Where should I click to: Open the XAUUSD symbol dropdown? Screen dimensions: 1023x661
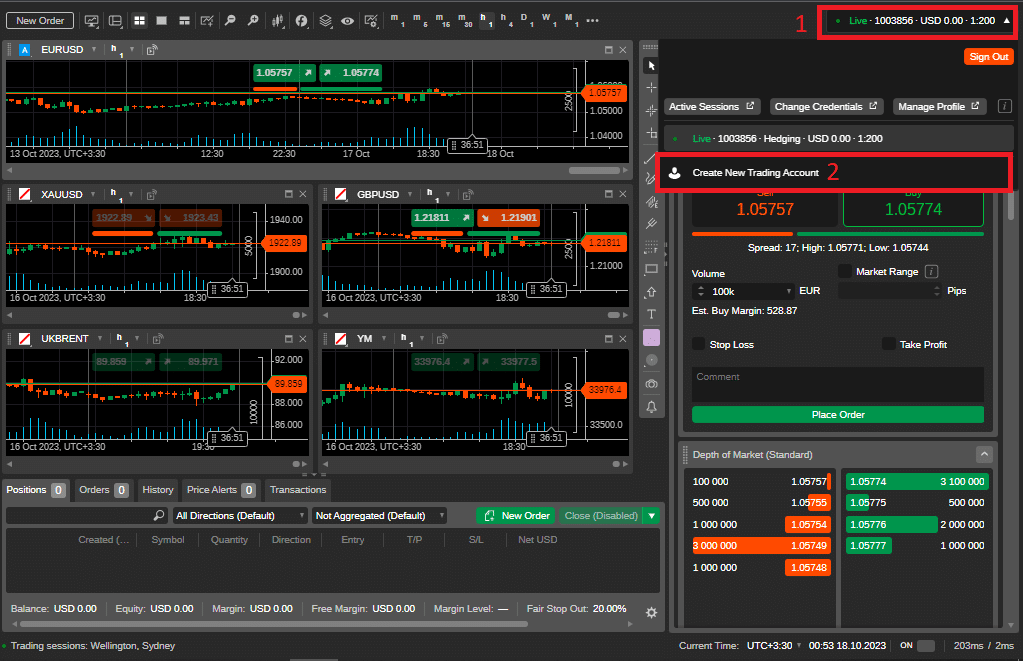(x=93, y=194)
